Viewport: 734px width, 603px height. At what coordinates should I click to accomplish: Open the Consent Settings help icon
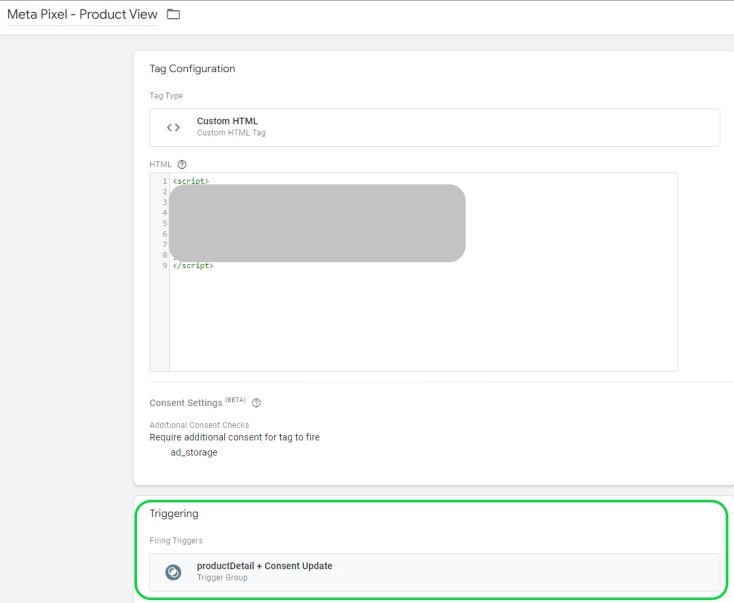(x=256, y=403)
